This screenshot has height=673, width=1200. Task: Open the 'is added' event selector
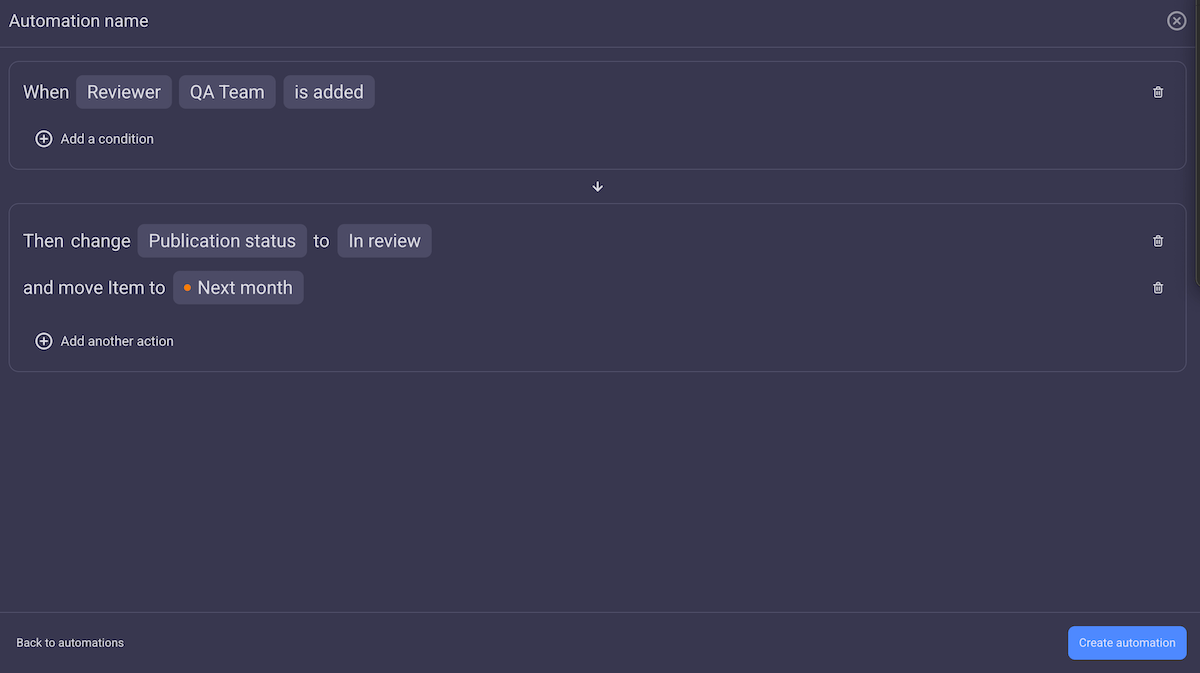tap(328, 91)
